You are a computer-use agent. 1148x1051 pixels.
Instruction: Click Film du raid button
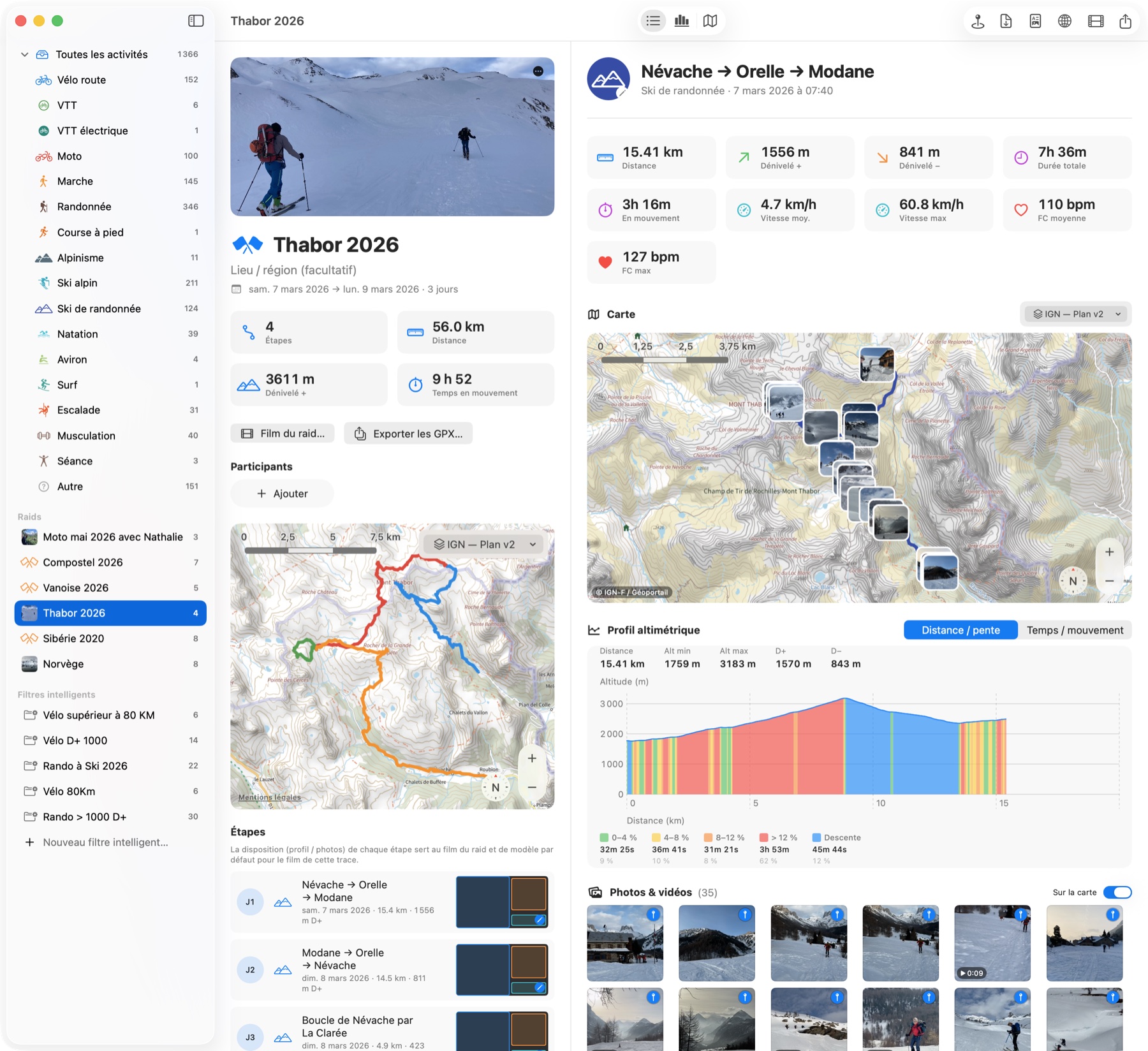[x=283, y=434]
